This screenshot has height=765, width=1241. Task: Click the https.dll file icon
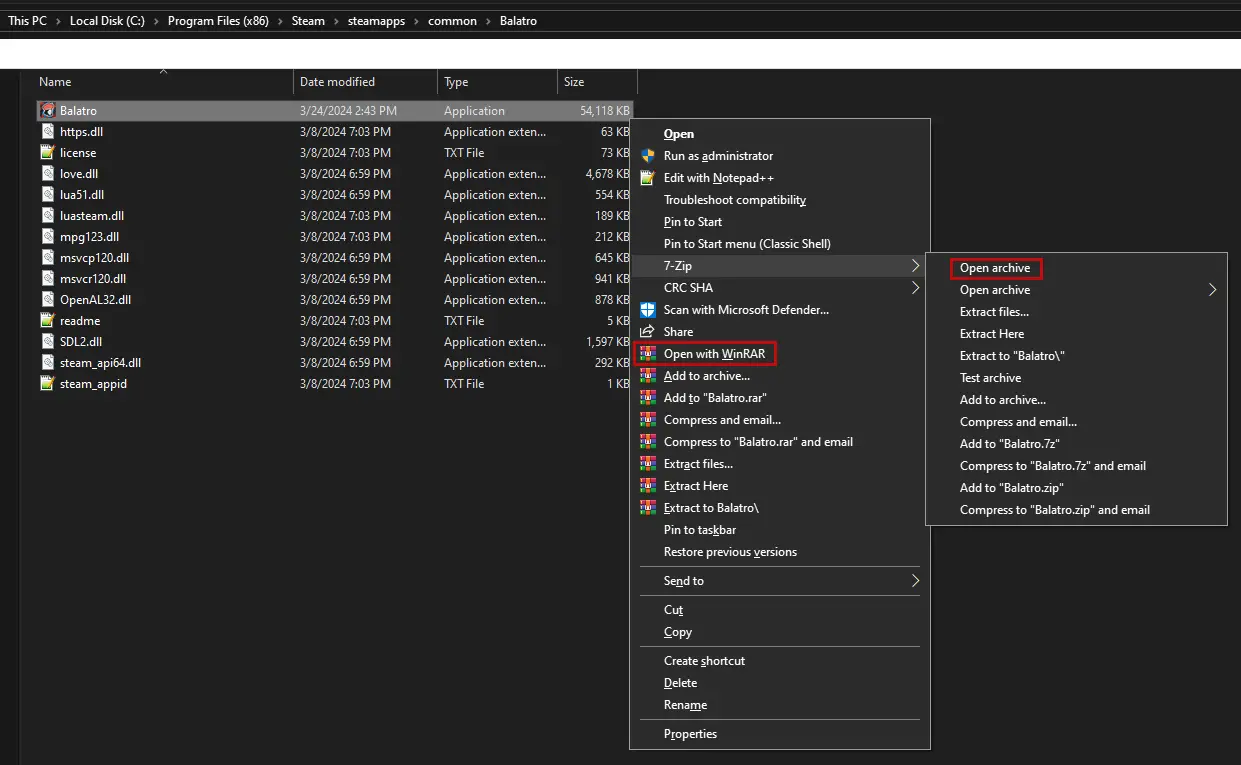point(47,132)
